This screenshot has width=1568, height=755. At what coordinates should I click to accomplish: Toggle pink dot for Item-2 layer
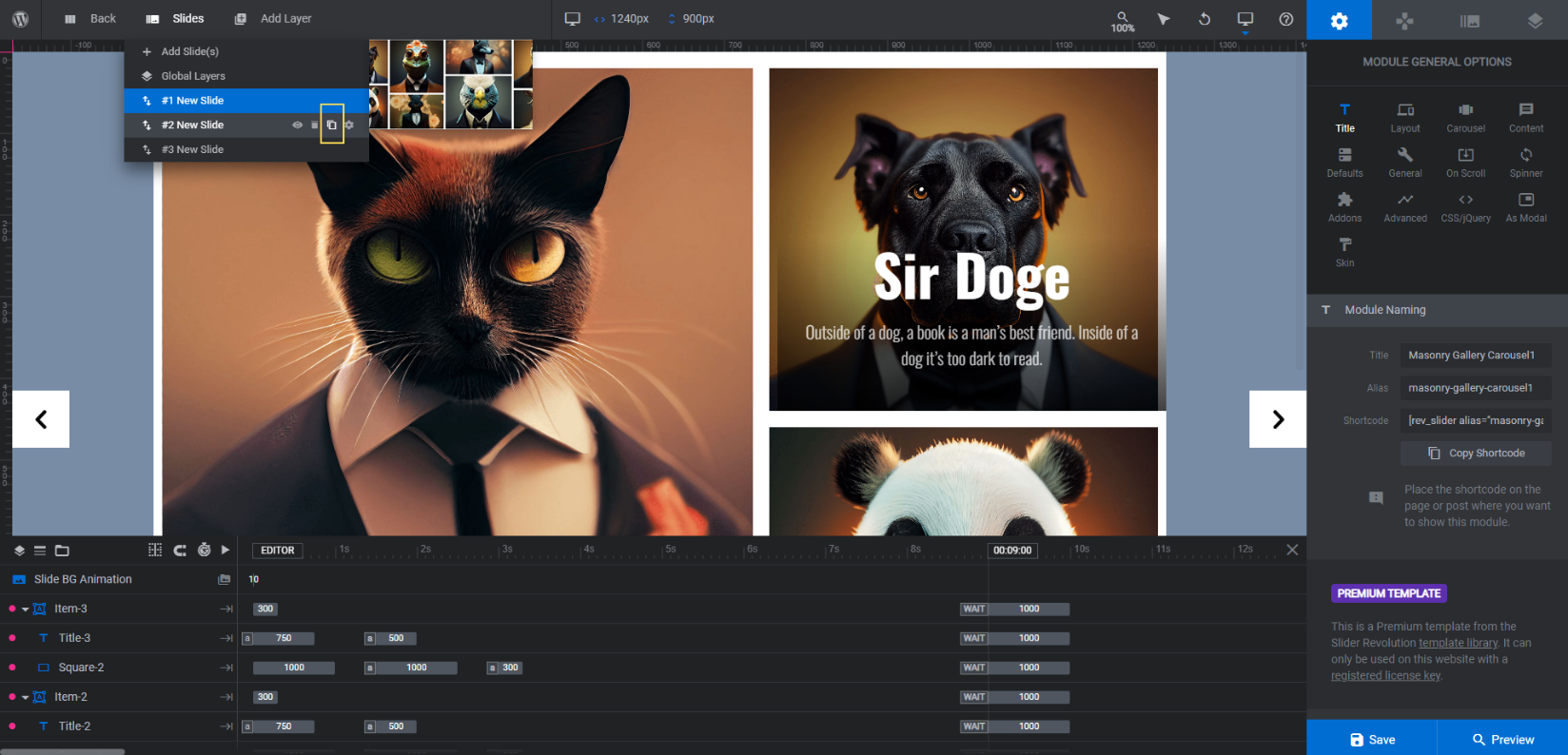pos(11,697)
